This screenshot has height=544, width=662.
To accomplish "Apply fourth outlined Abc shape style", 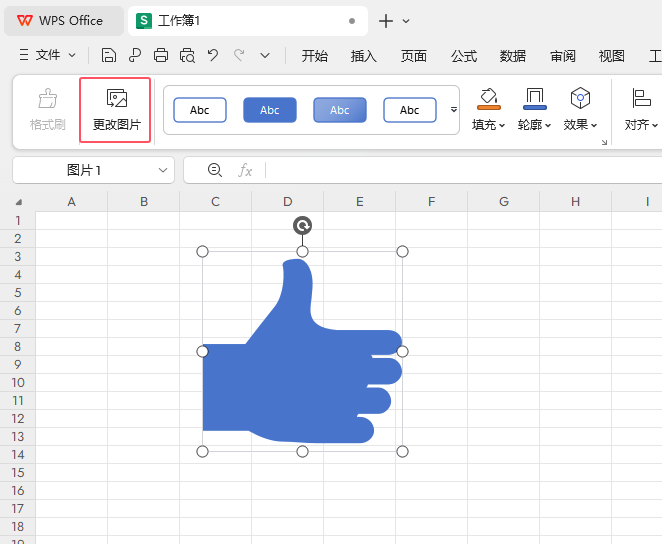I will click(x=410, y=110).
